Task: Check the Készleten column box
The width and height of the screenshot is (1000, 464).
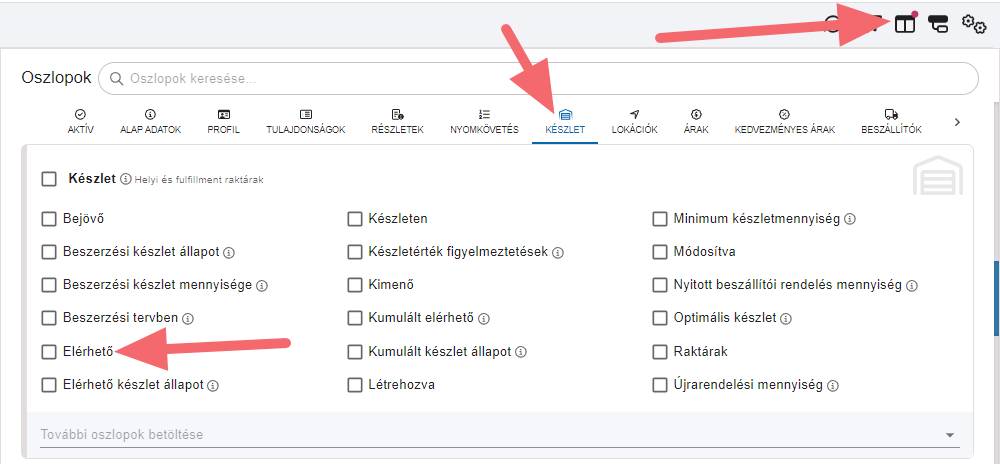Action: [x=355, y=218]
